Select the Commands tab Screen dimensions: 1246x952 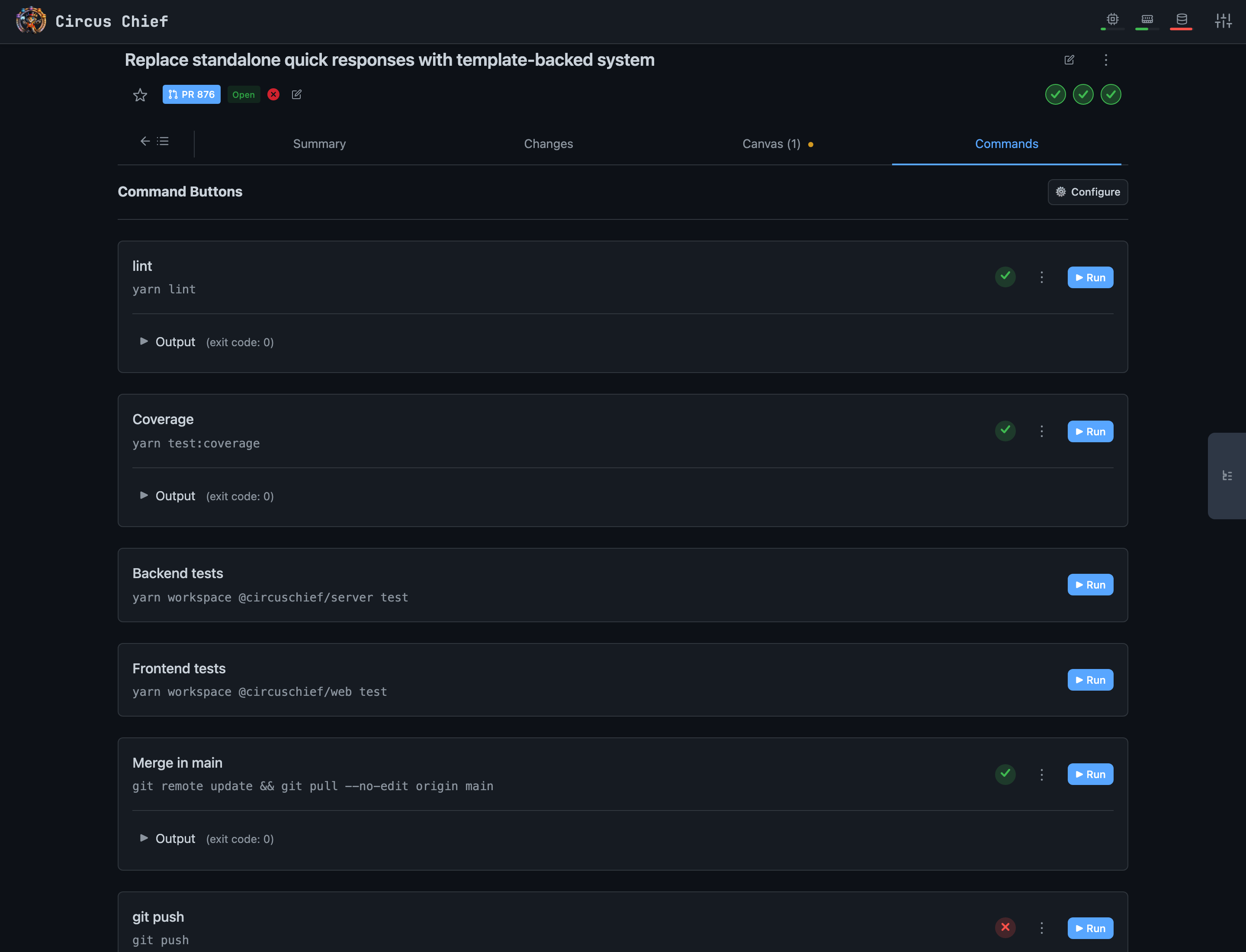1006,144
